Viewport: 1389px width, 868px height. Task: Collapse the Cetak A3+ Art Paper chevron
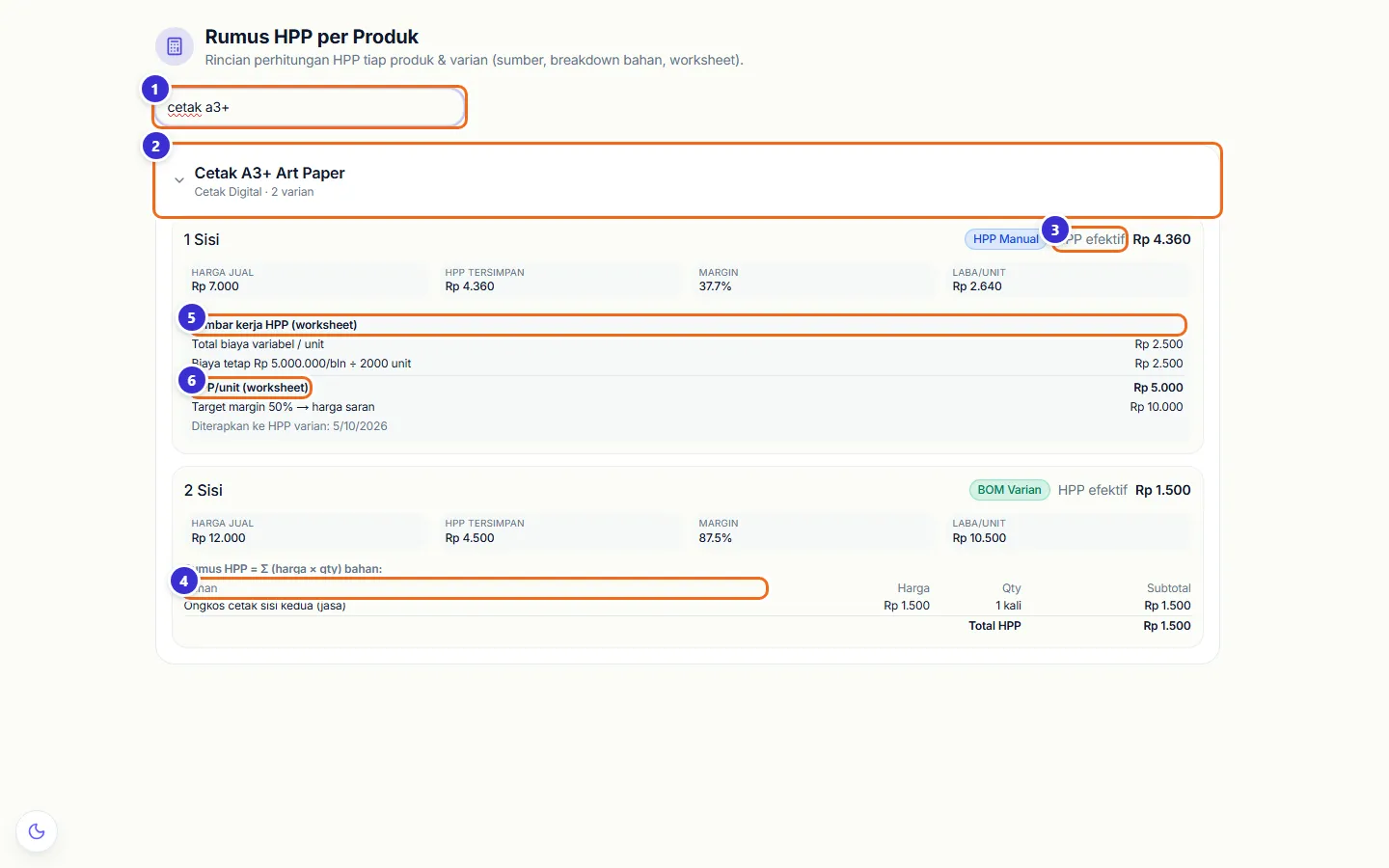179,180
